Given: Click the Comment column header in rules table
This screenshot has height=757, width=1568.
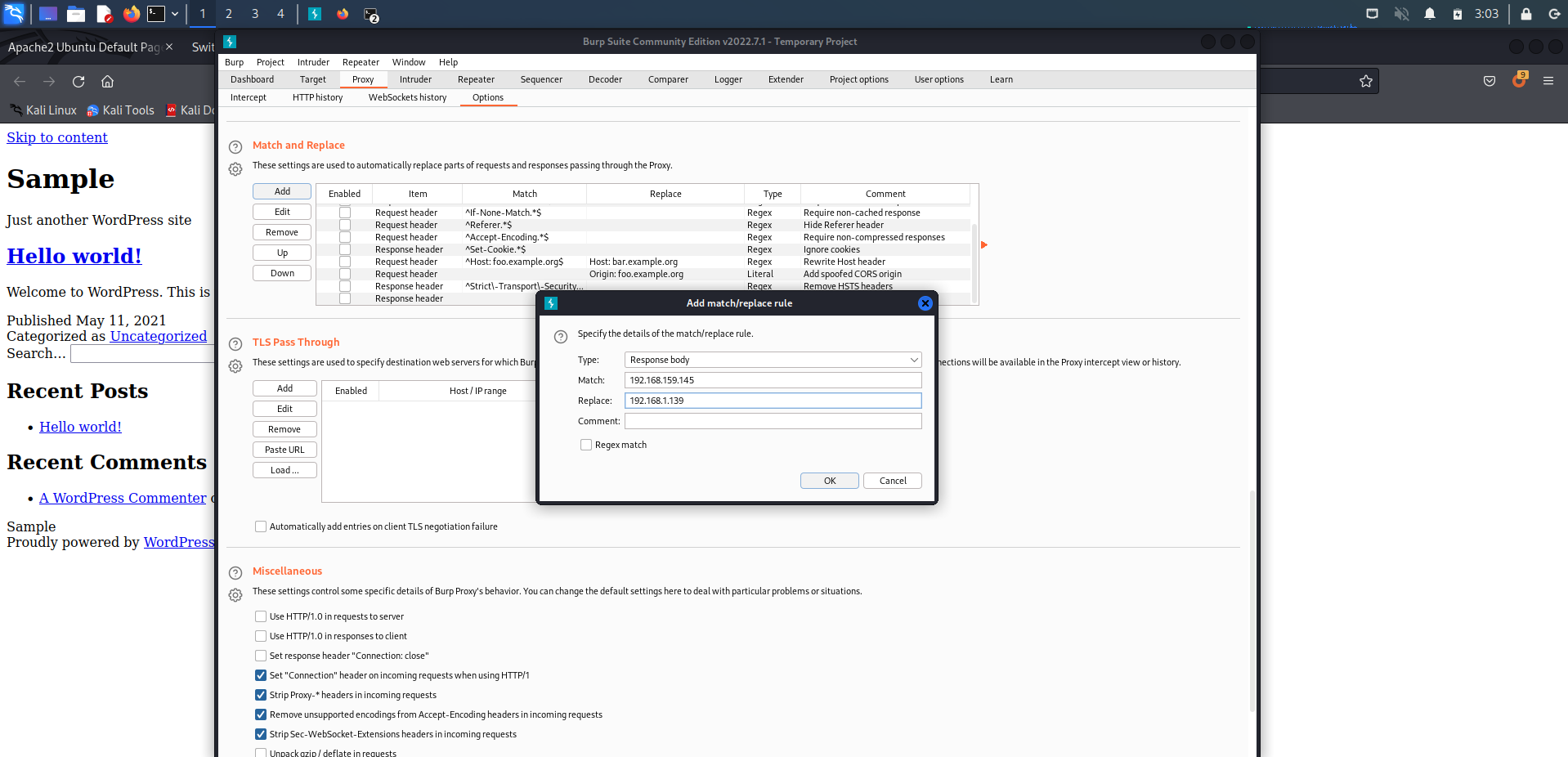Looking at the screenshot, I should [885, 194].
